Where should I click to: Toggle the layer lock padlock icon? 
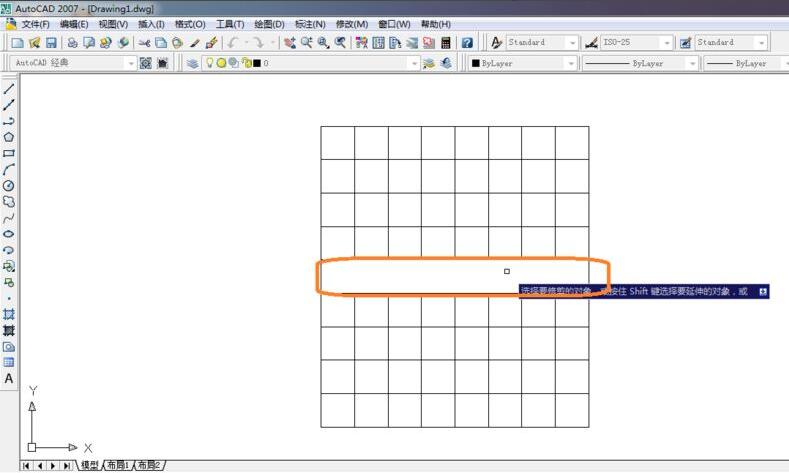244,63
